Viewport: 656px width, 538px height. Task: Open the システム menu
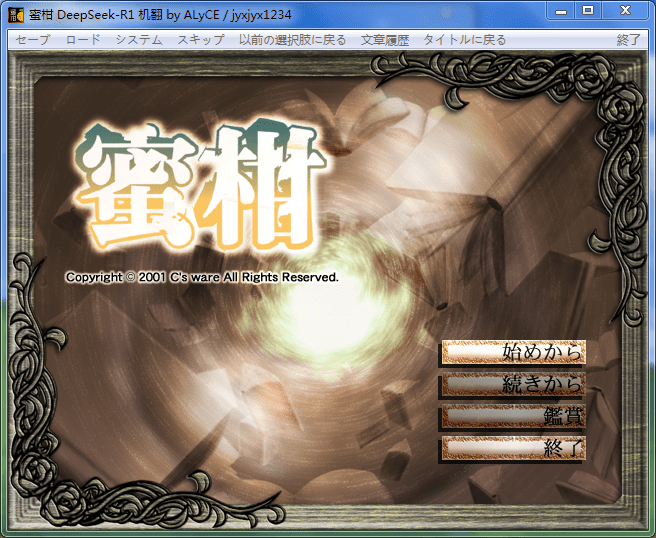(138, 40)
